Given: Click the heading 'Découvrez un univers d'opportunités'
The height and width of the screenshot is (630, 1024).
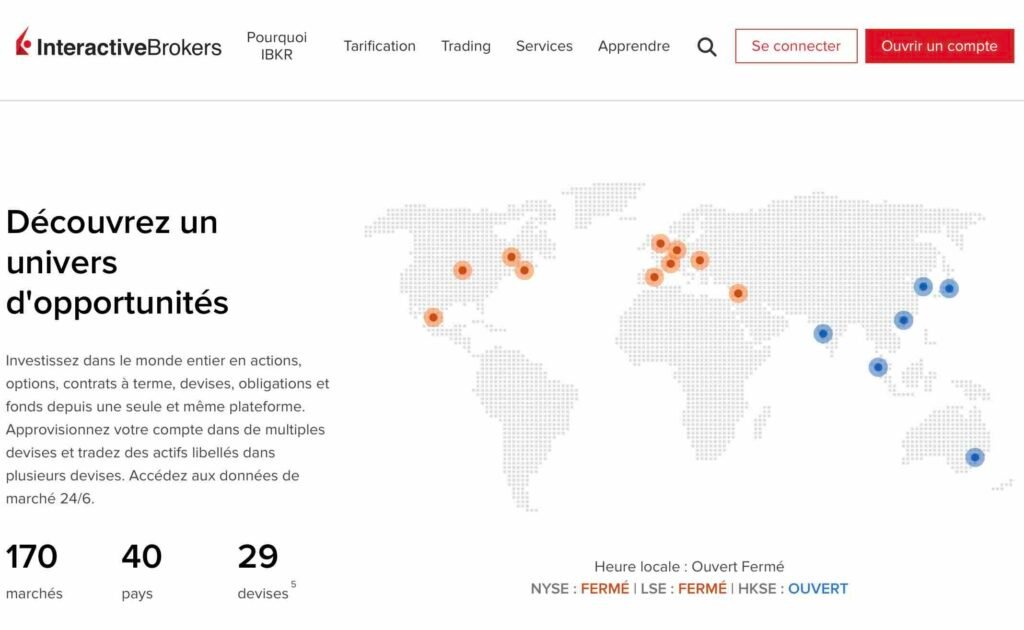Looking at the screenshot, I should (118, 262).
